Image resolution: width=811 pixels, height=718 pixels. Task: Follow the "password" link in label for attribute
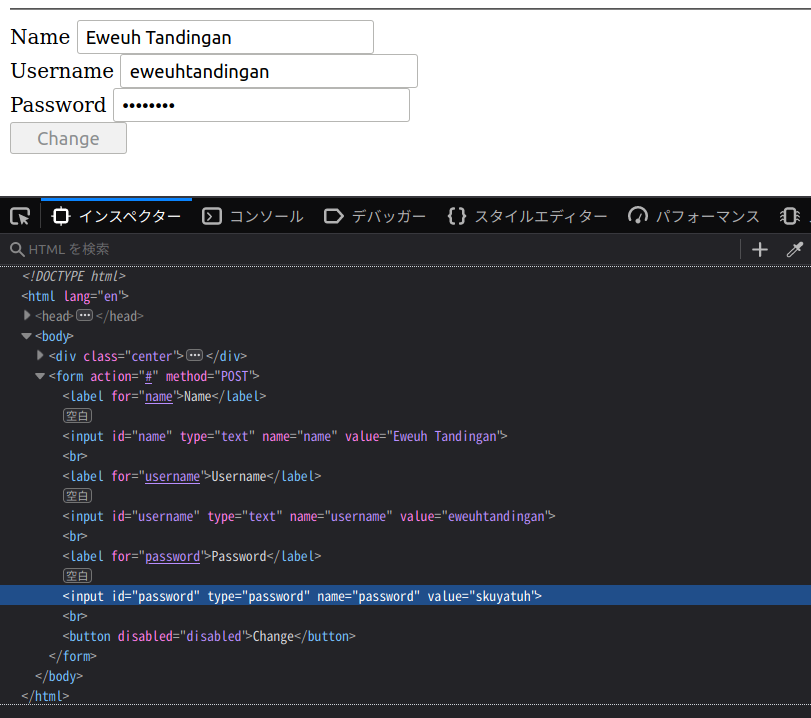(x=172, y=557)
